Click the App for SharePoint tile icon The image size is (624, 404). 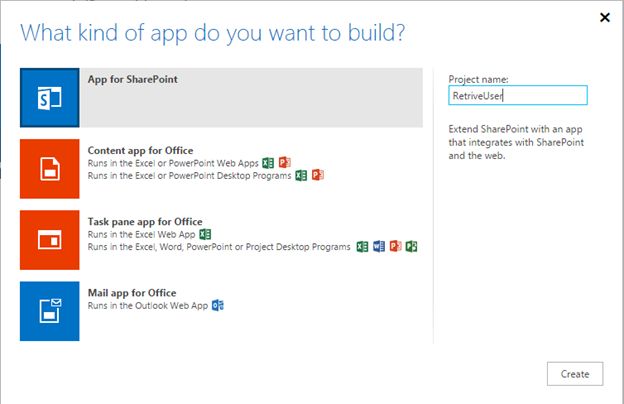[x=49, y=98]
